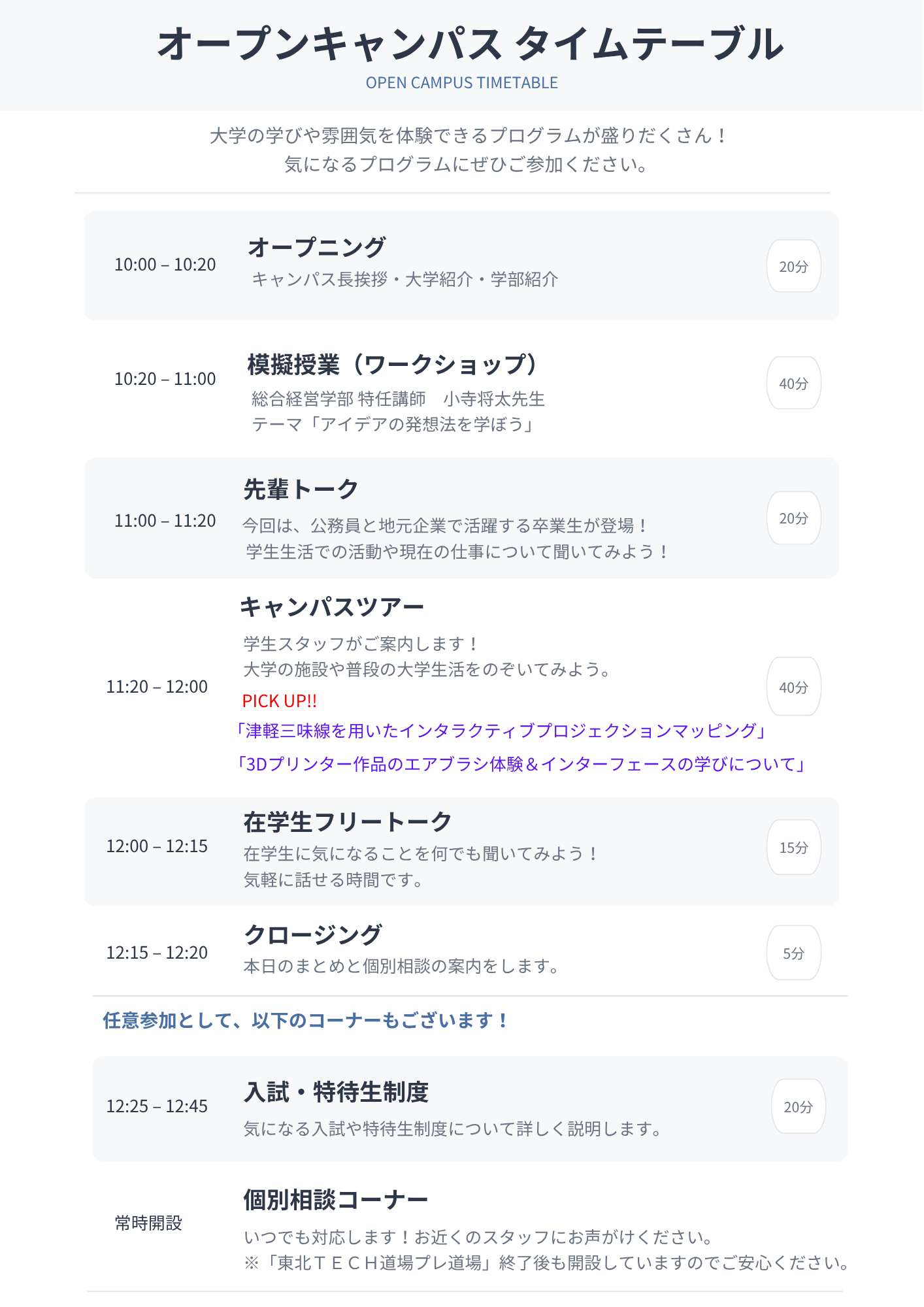
Task: Click the OPEN CAMPUS TIMETABLE subtitle
Action: (462, 83)
